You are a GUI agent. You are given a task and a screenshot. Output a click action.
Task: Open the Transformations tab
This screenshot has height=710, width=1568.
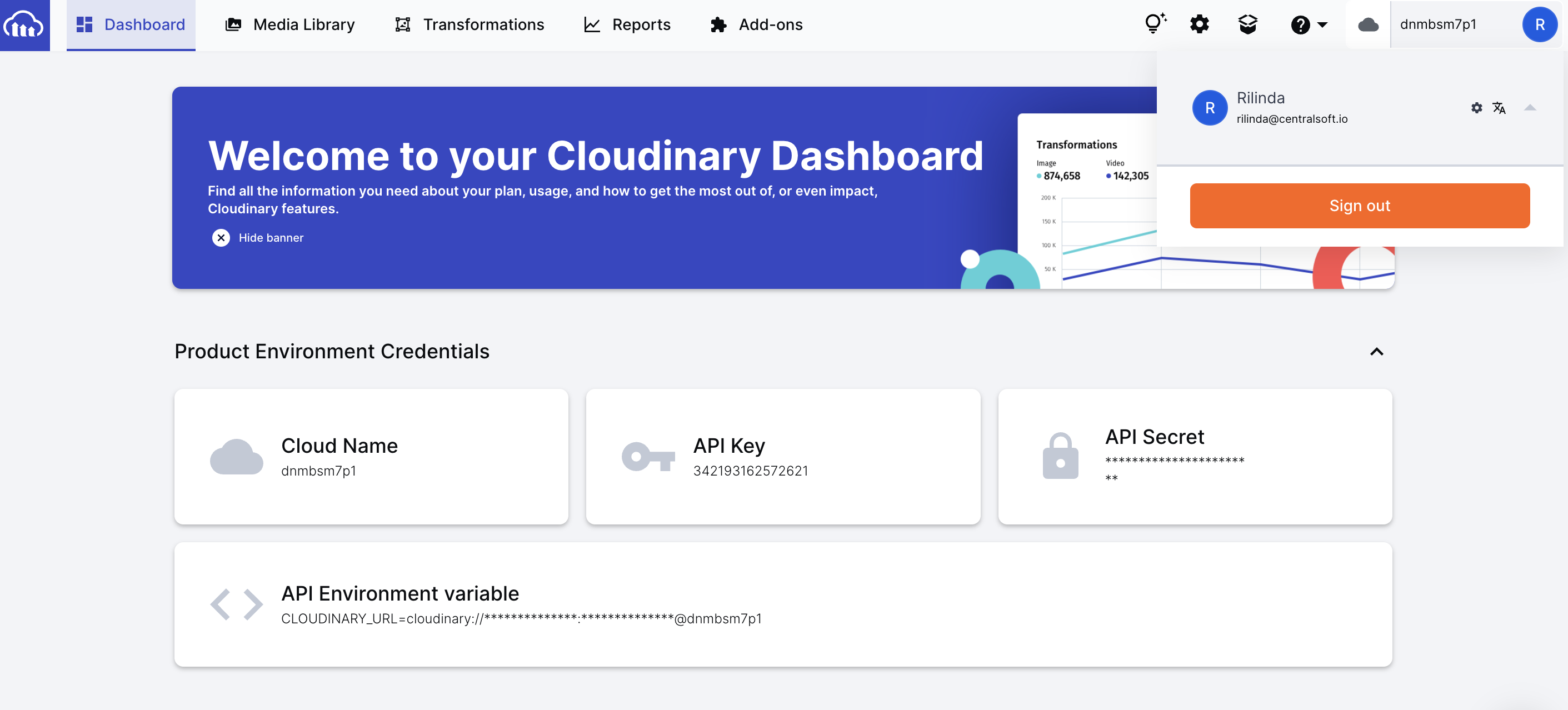tap(470, 25)
